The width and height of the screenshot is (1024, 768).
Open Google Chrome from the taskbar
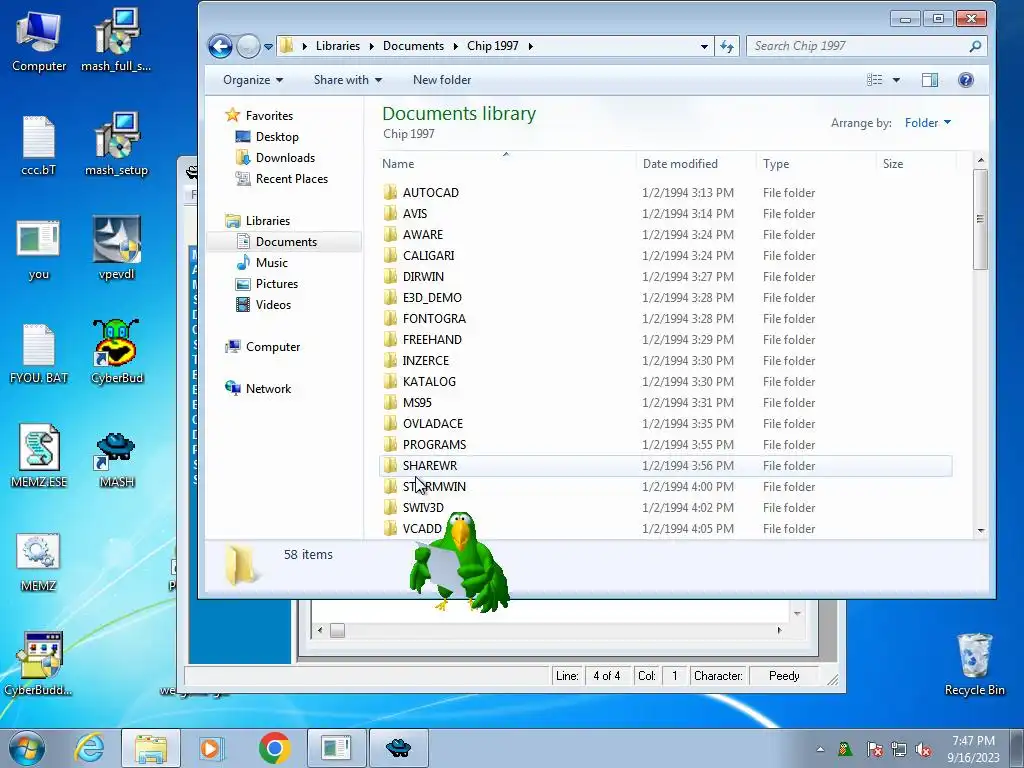tap(274, 748)
